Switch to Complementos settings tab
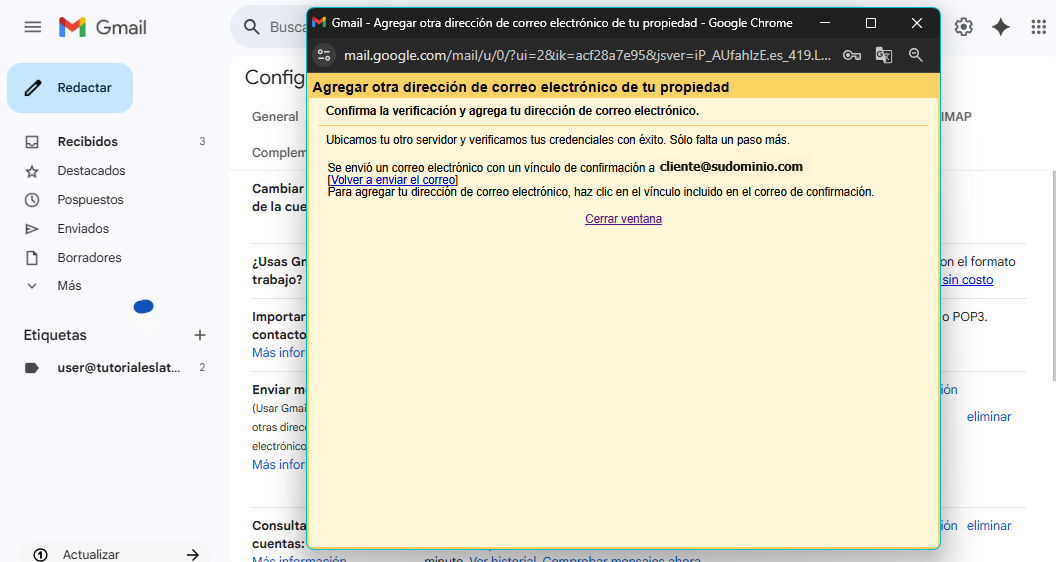This screenshot has height=562, width=1056. [279, 152]
